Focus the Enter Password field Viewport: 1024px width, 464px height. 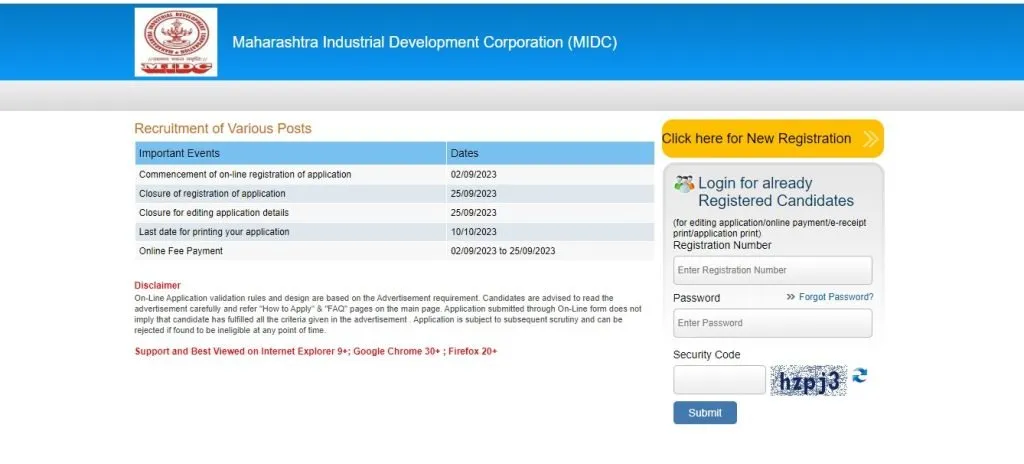773,323
